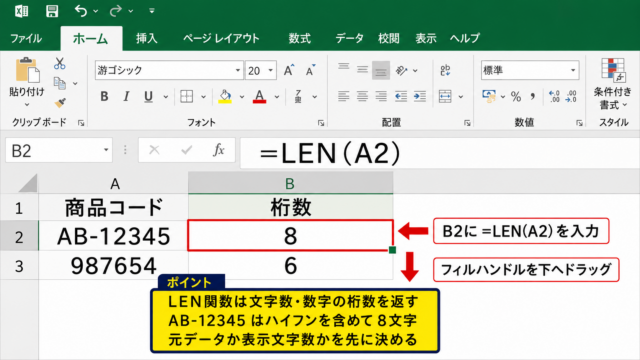The width and height of the screenshot is (640, 360).
Task: Expand the fill color palette arrow
Action: click(242, 97)
